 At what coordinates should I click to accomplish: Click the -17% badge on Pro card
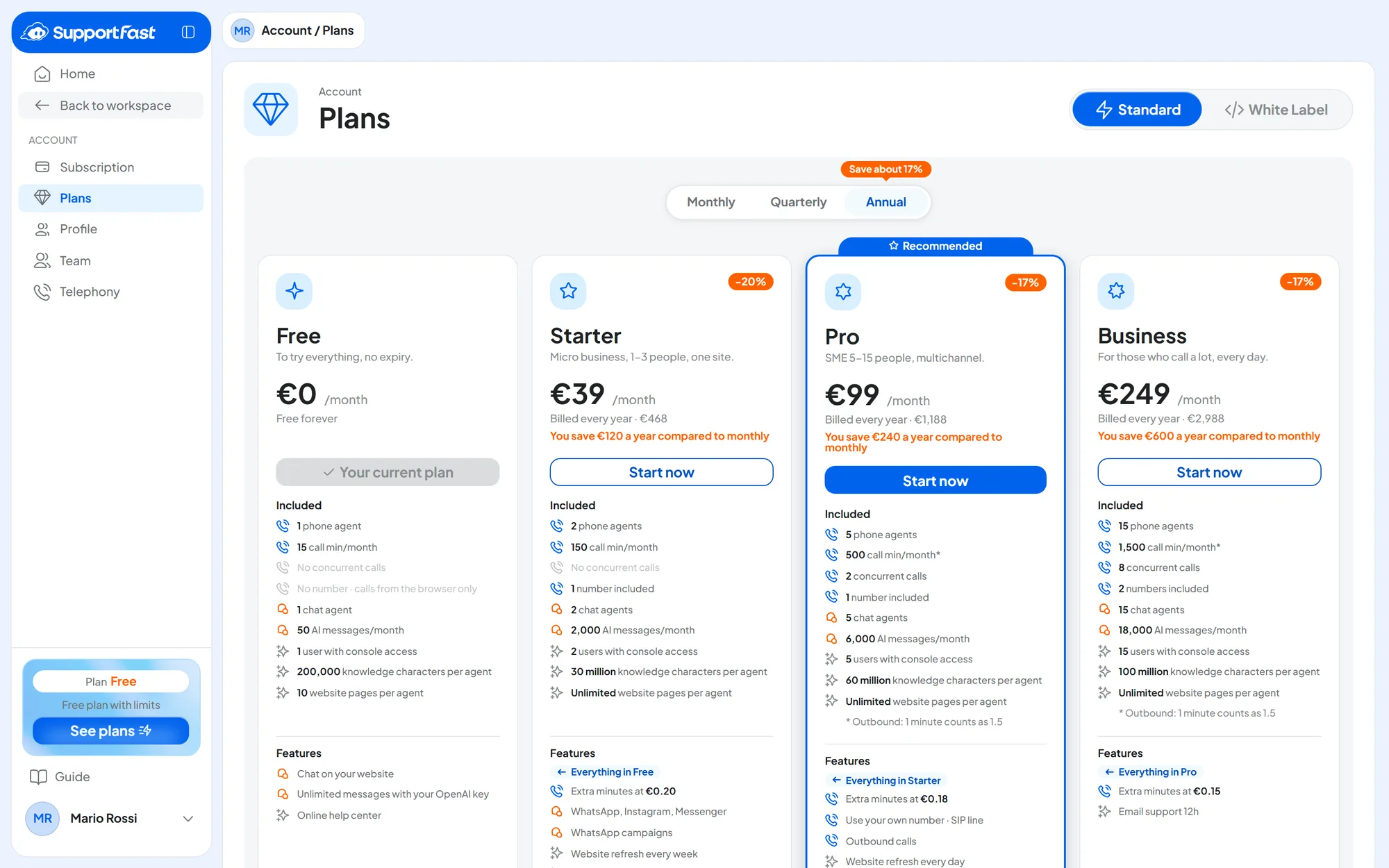point(1026,283)
